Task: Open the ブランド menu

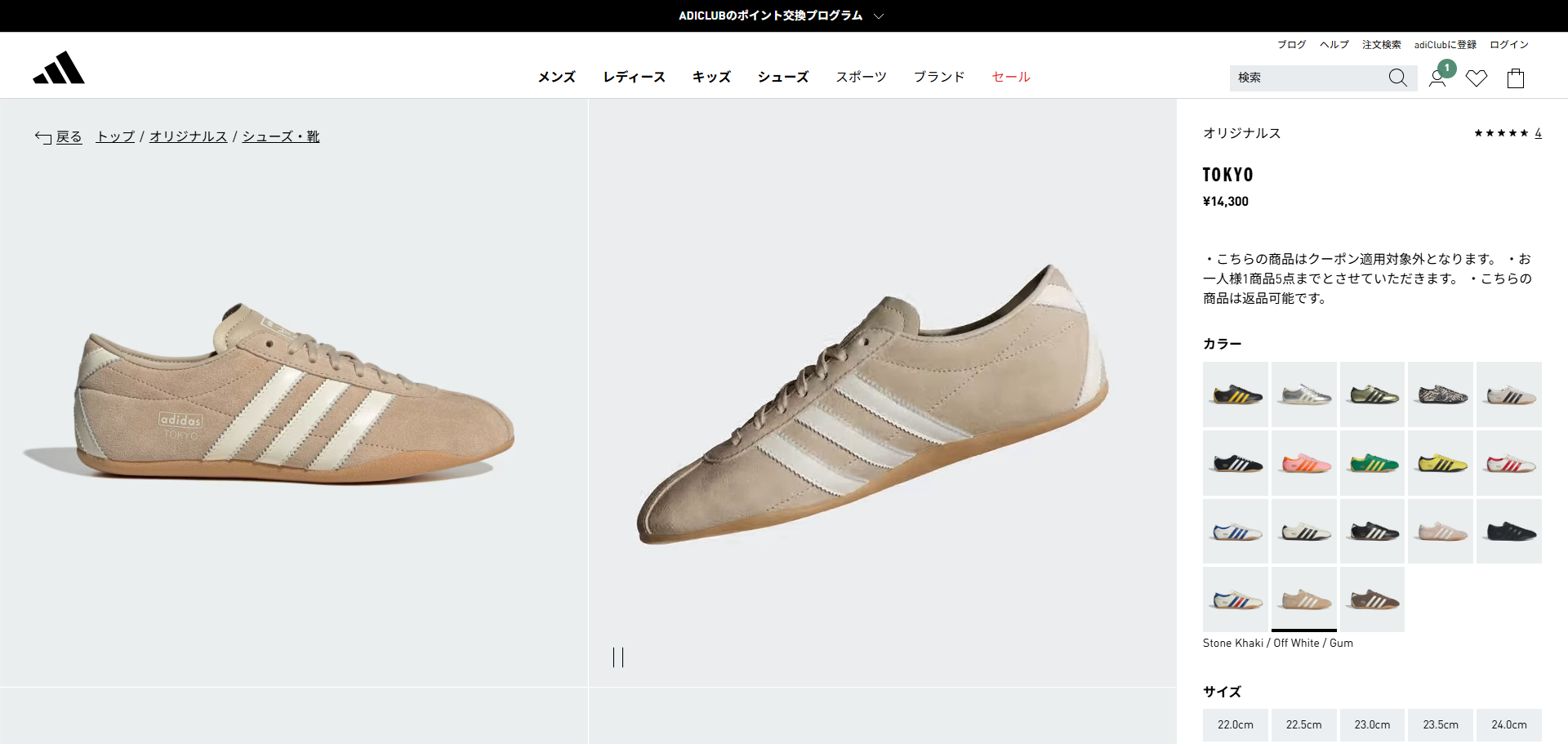Action: pos(939,77)
